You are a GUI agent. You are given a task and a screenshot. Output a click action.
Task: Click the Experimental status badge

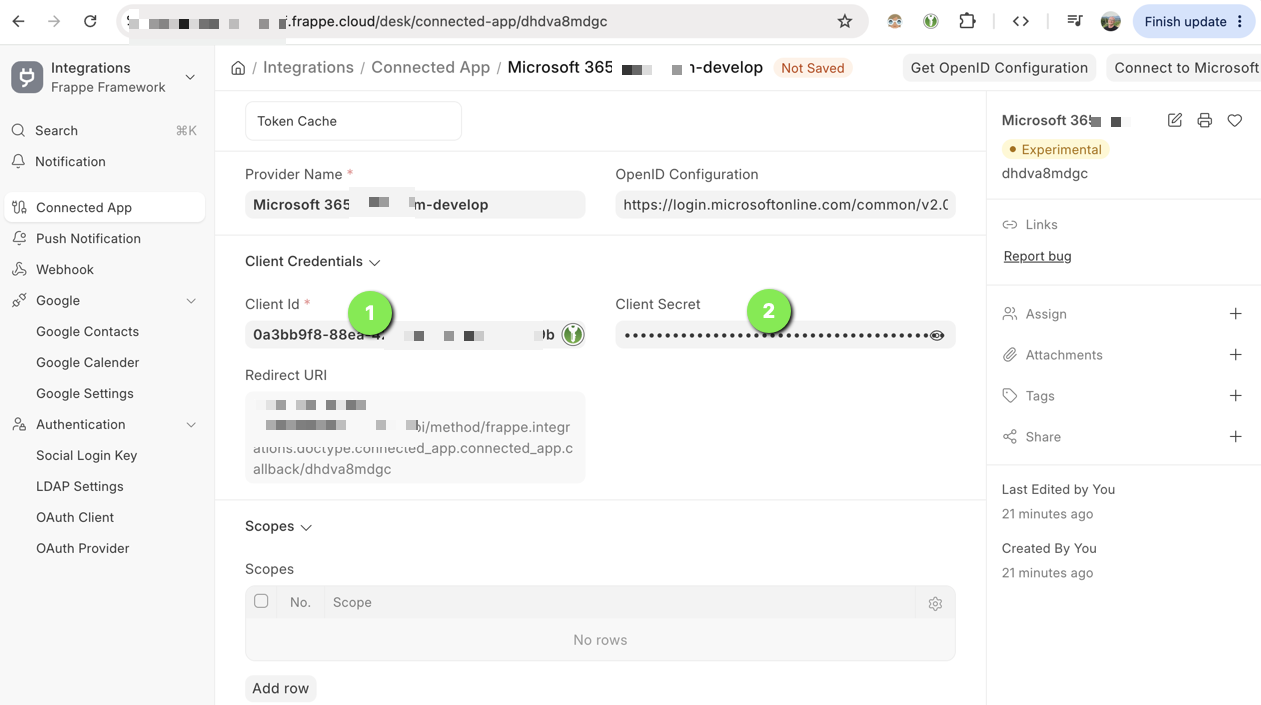(x=1055, y=150)
